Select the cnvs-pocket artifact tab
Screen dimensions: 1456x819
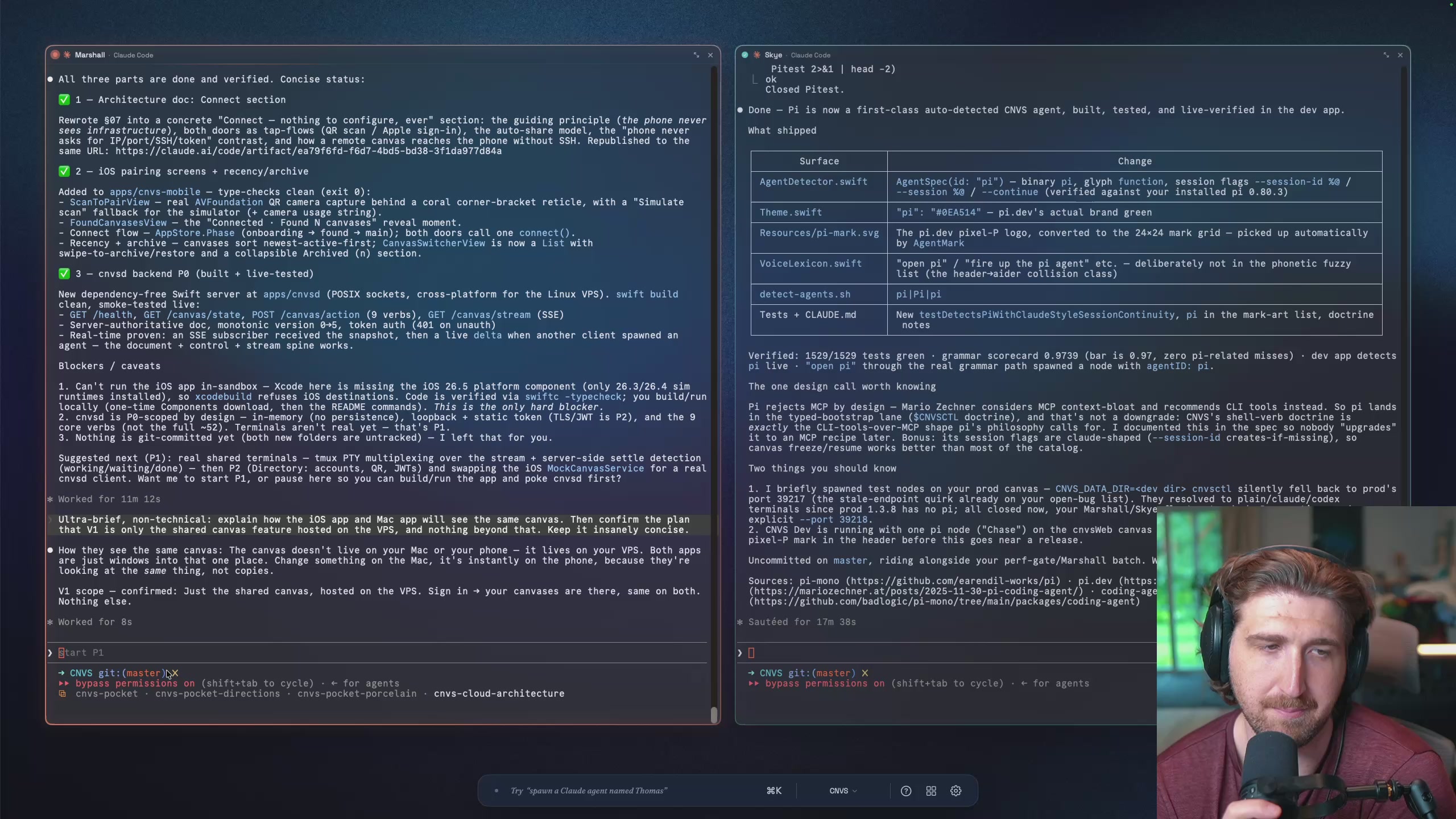106,693
